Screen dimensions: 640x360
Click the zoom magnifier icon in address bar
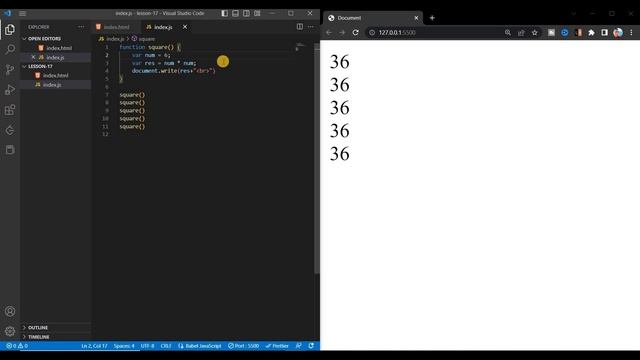(x=508, y=33)
